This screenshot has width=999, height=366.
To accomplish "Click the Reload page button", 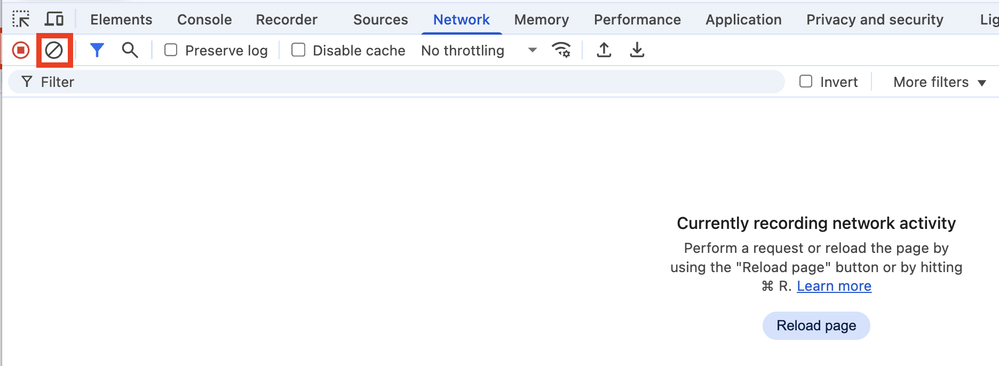I will 816,326.
